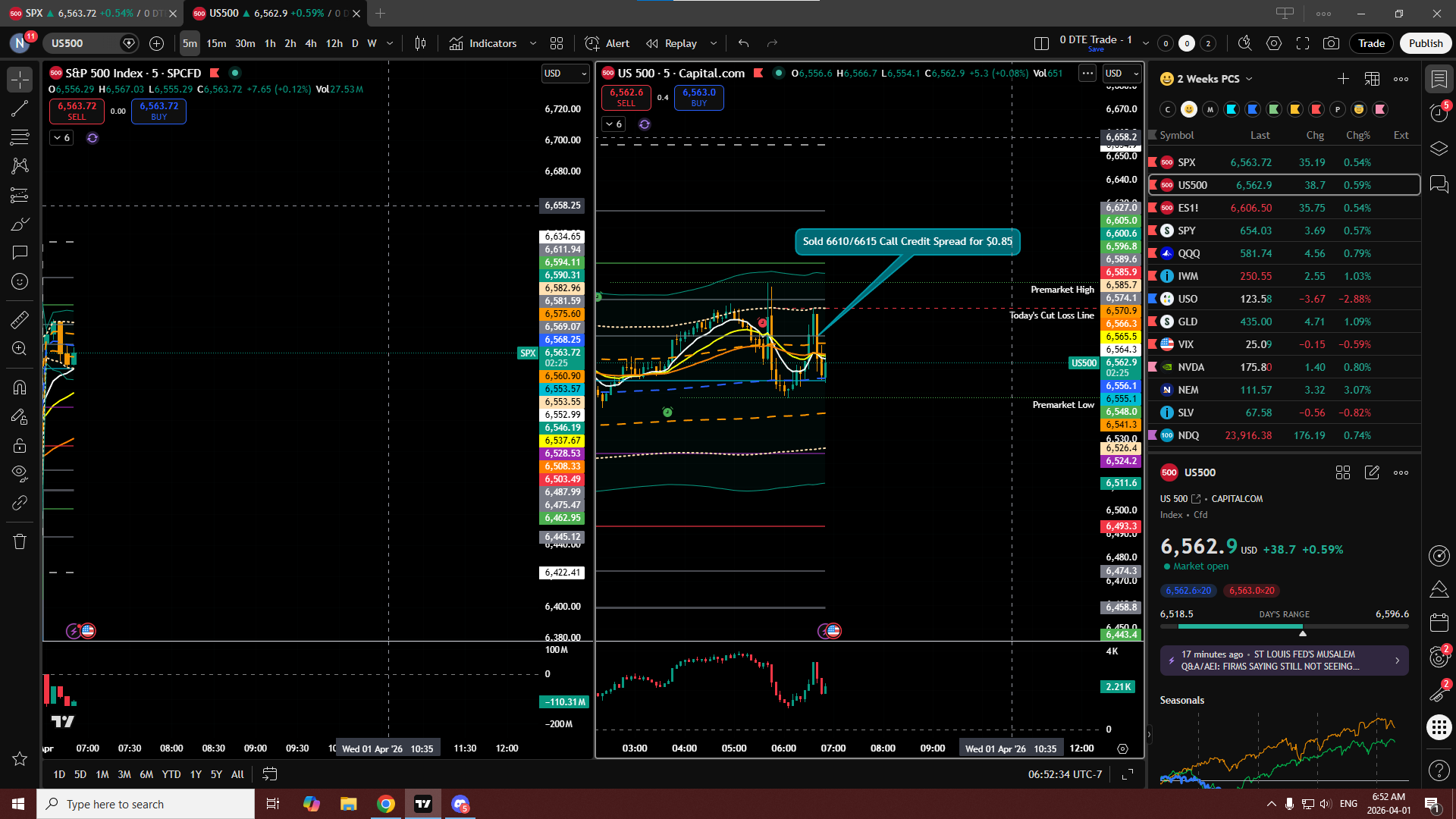Open the layout setup grid icon

coord(1041,43)
